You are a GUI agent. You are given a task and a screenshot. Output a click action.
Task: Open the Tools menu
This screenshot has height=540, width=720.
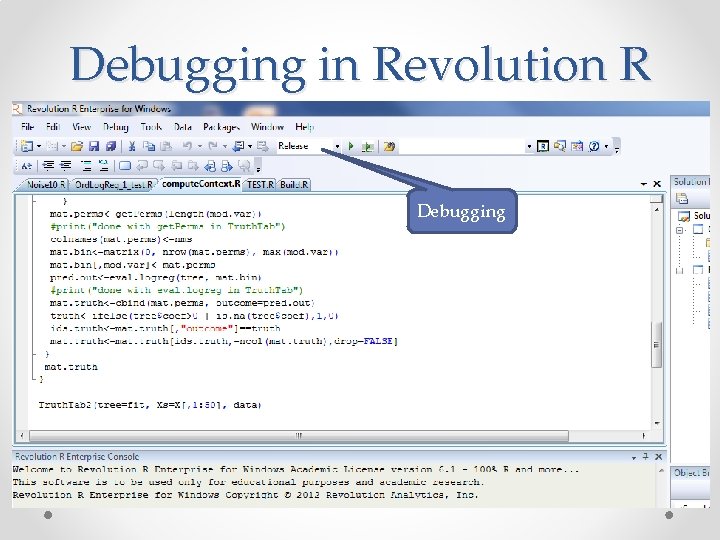point(151,127)
